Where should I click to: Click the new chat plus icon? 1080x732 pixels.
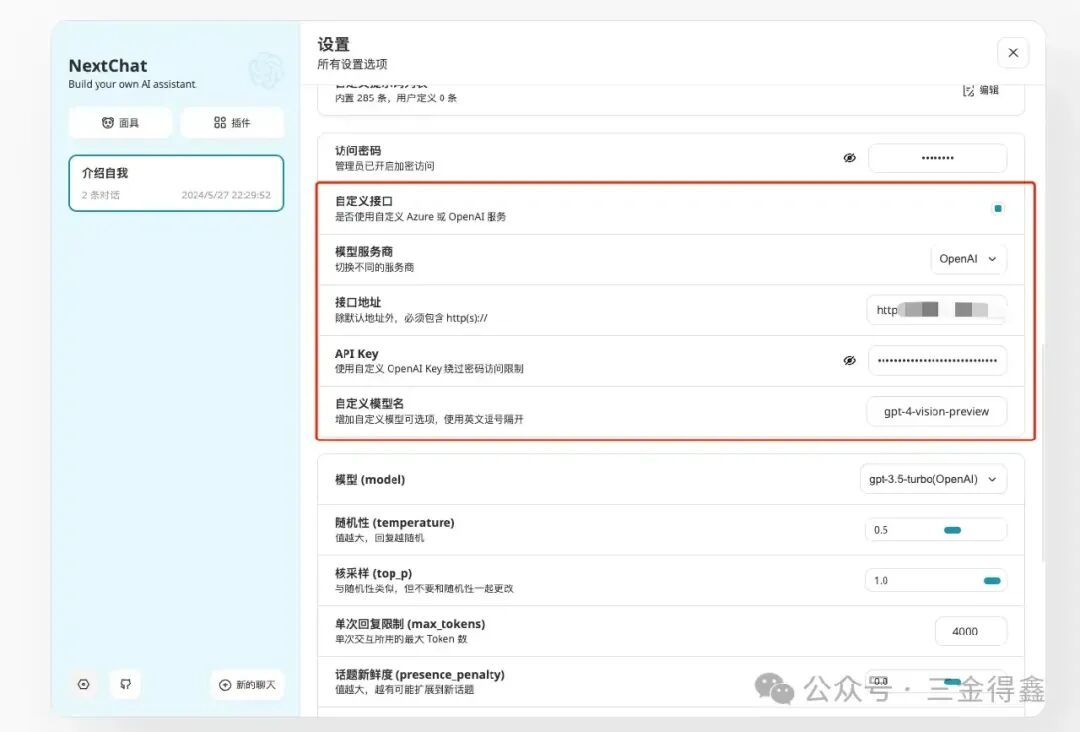tap(225, 685)
